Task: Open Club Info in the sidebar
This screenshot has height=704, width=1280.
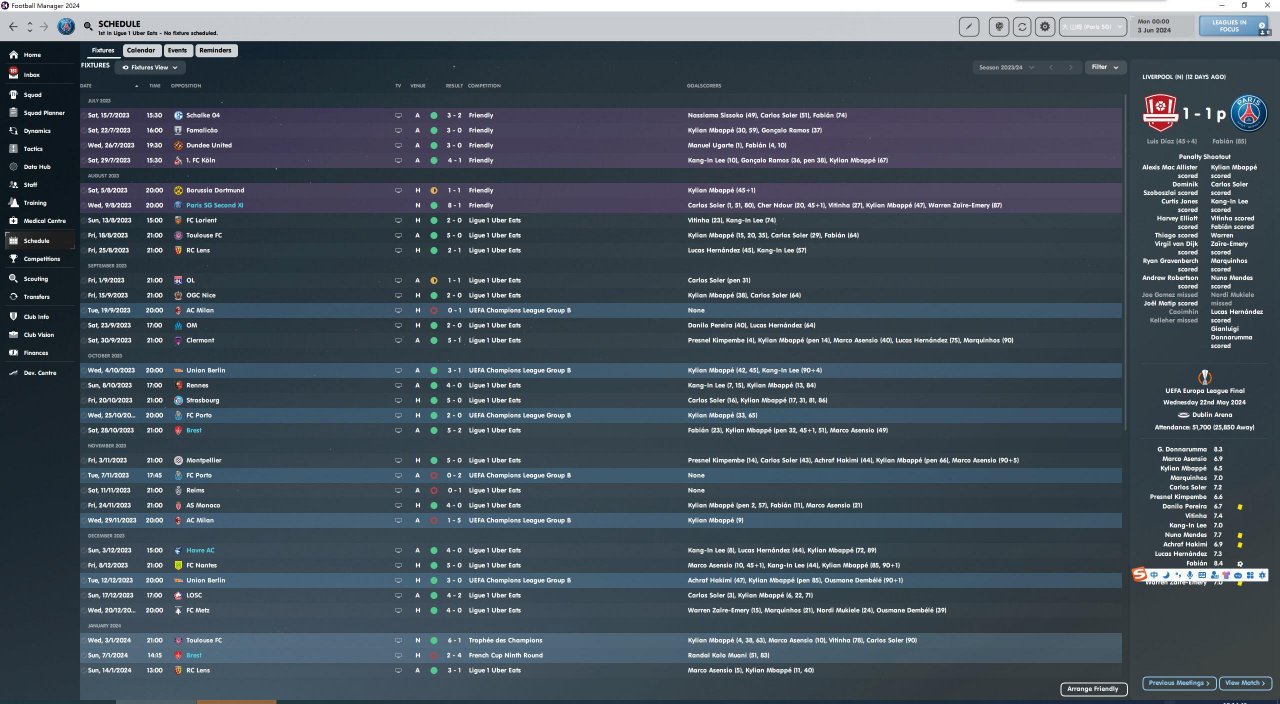Action: tap(36, 317)
